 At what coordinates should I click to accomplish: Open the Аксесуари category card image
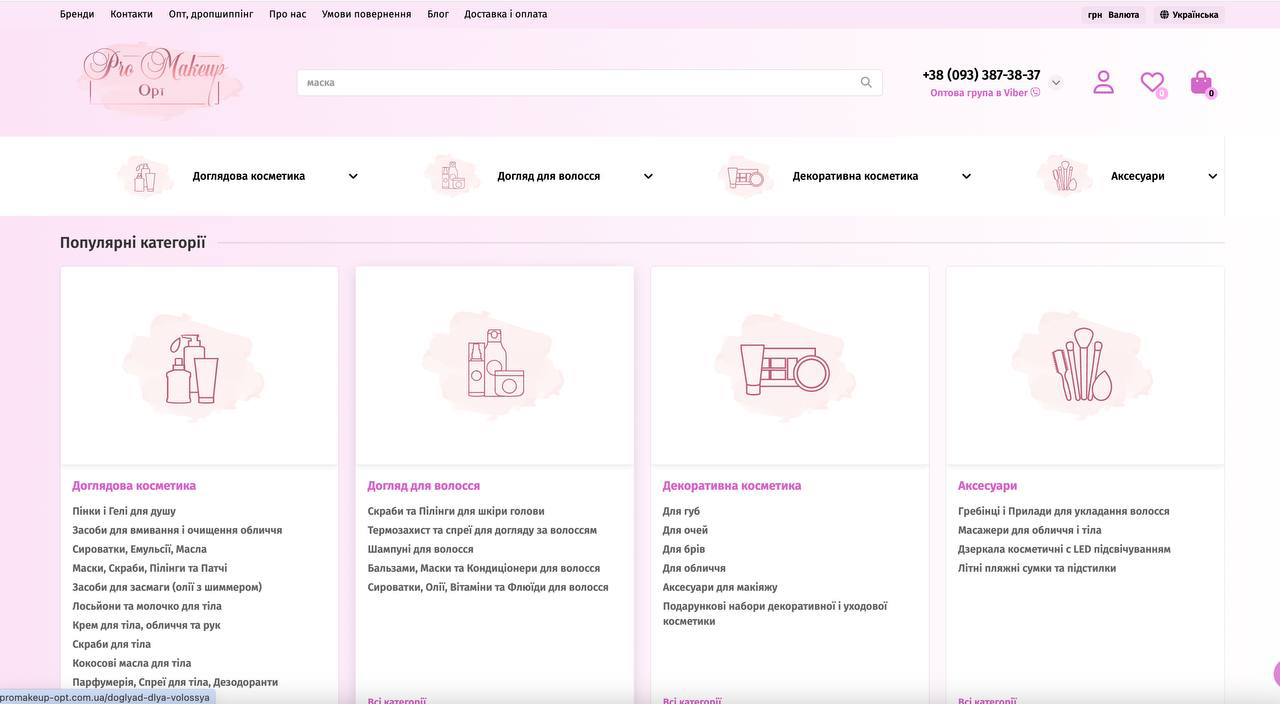[1085, 366]
